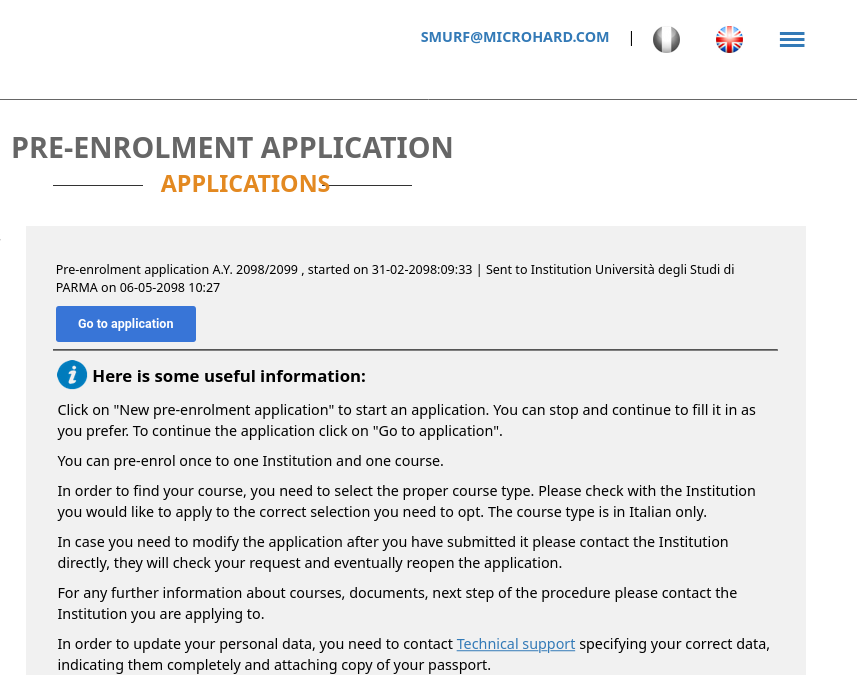857x675 pixels.
Task: Click the application A.Y. 2098/2099 status text
Action: point(395,278)
